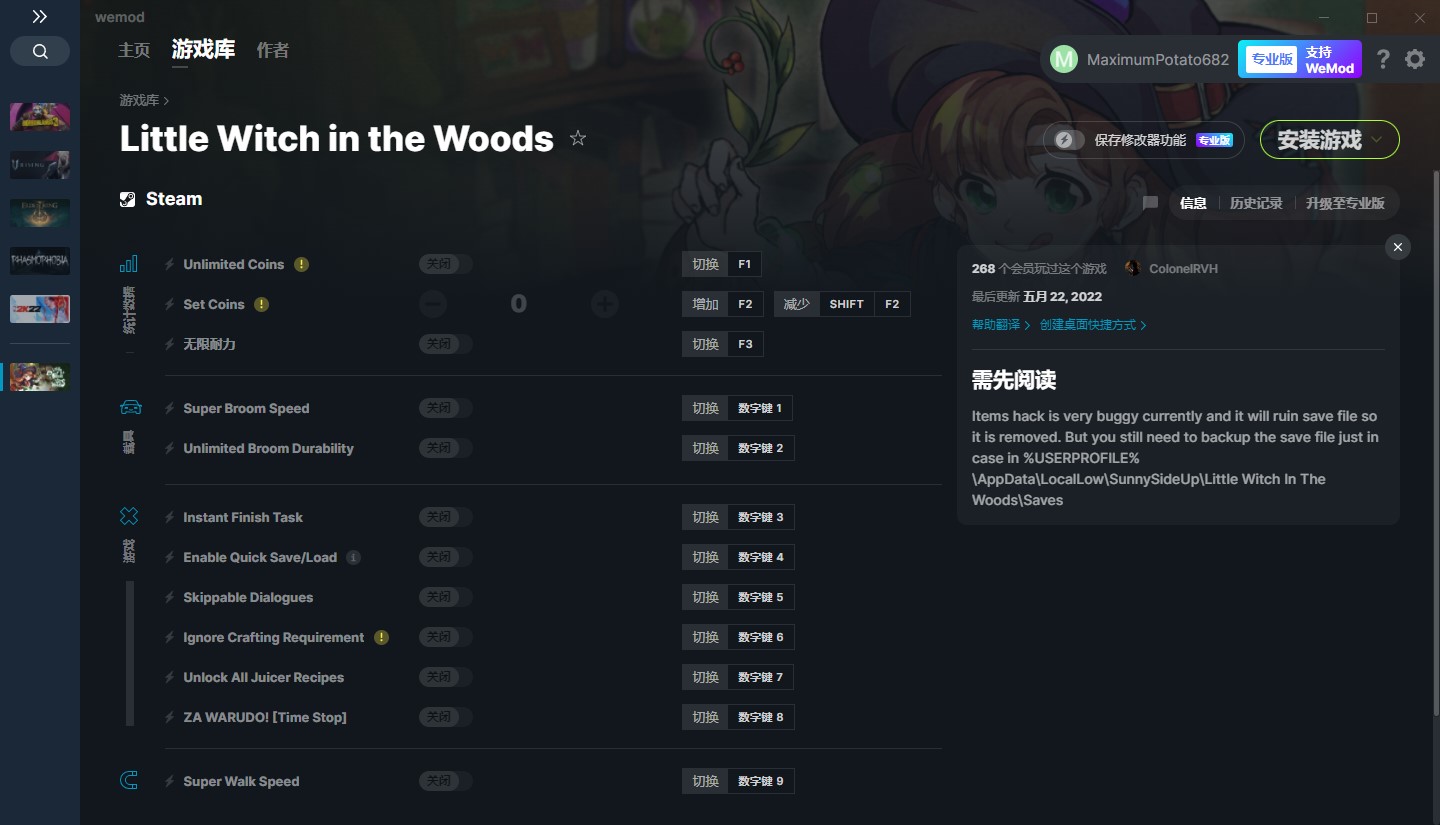The image size is (1440, 825).
Task: Go to the 主页 tab
Action: point(134,50)
